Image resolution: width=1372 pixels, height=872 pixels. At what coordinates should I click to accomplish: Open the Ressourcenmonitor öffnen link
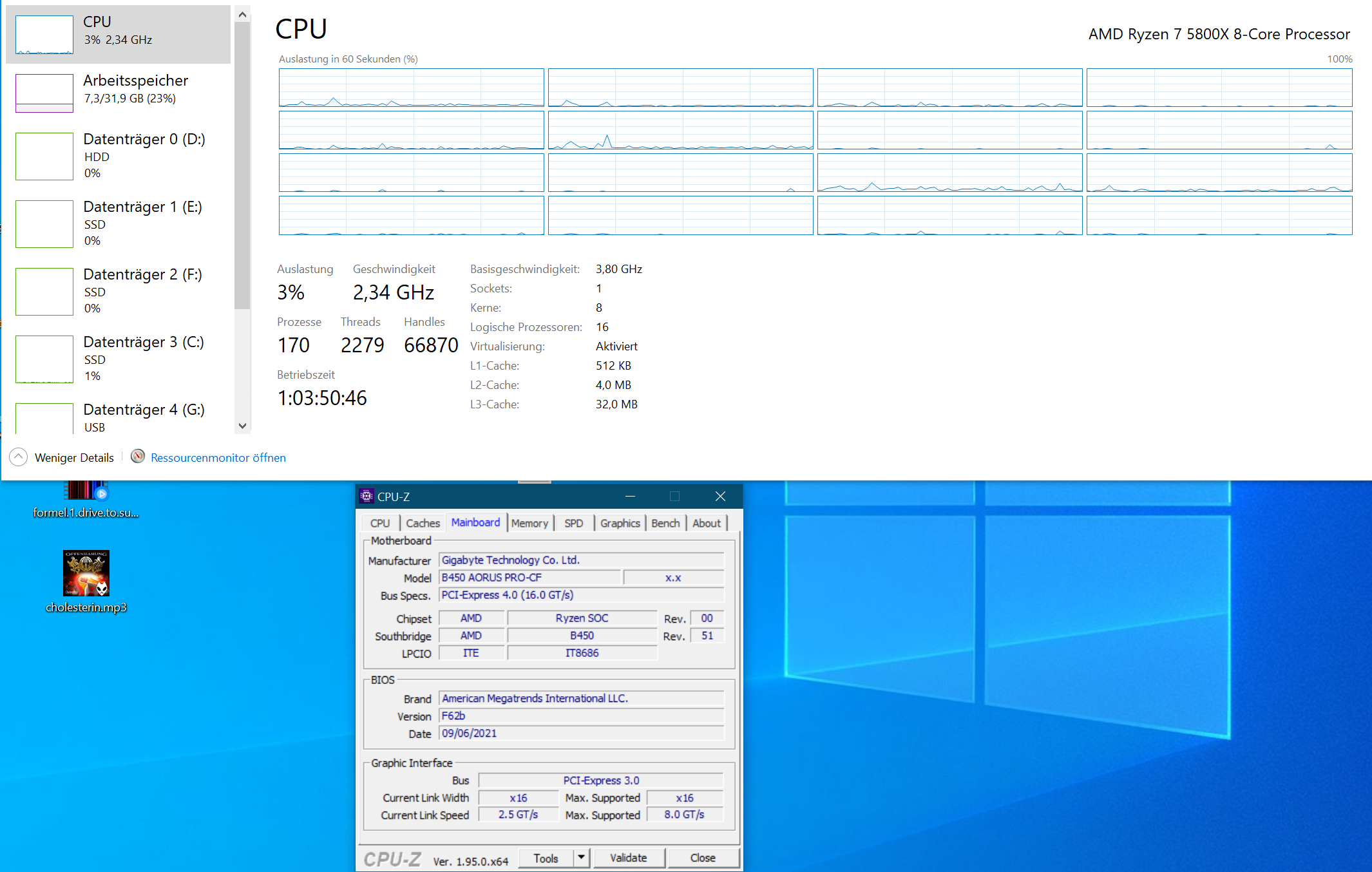pyautogui.click(x=218, y=457)
